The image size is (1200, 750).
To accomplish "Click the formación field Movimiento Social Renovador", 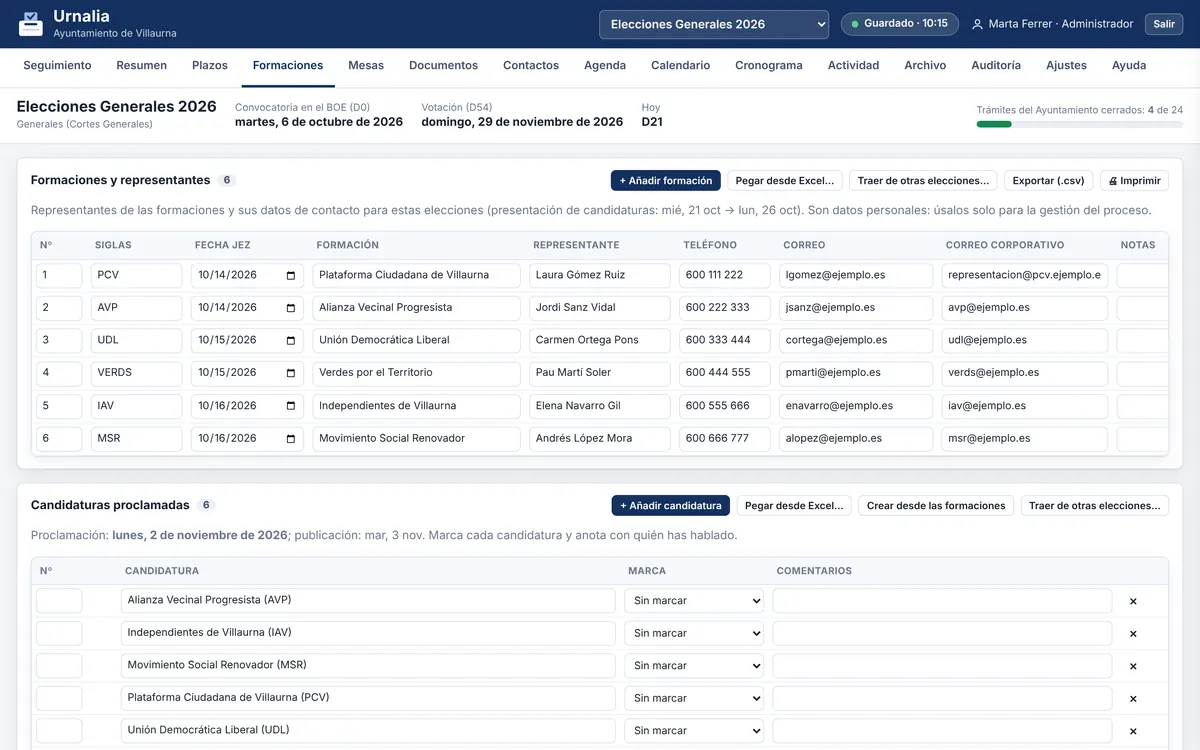I will tap(417, 438).
